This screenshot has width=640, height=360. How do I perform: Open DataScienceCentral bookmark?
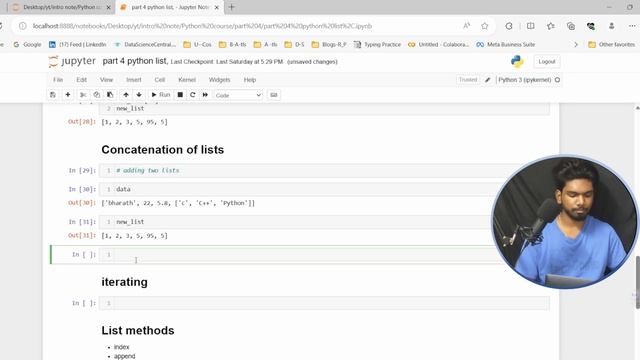tap(145, 44)
